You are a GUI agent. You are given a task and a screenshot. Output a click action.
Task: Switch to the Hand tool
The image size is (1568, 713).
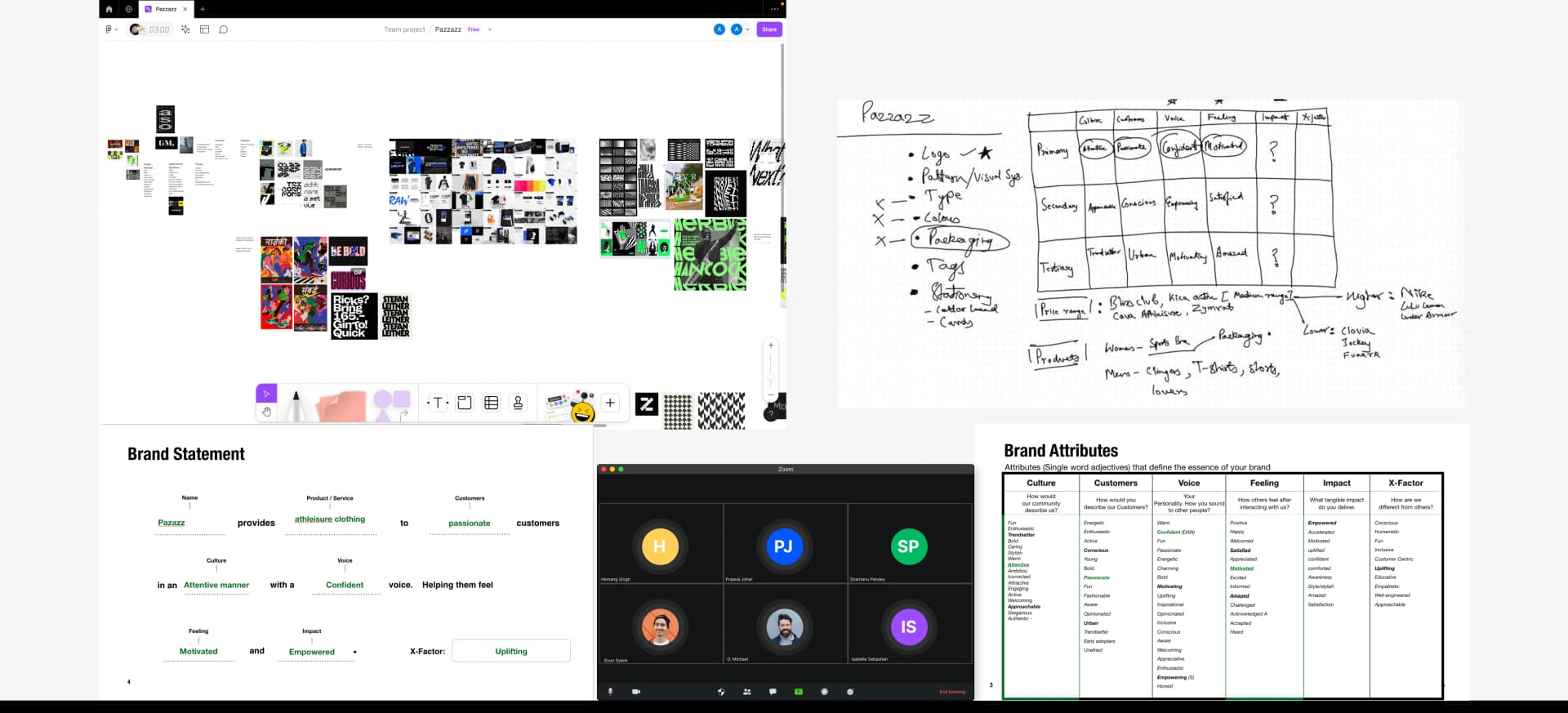[266, 412]
